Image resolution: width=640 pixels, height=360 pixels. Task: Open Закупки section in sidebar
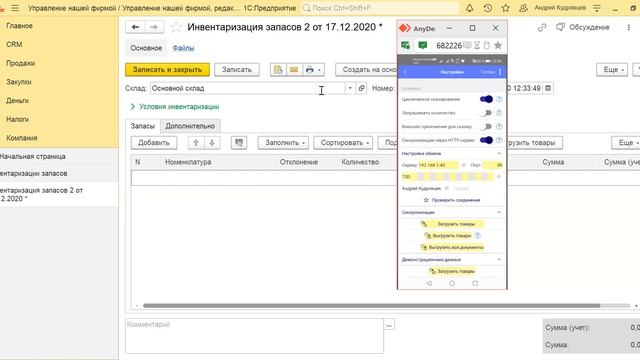point(19,82)
